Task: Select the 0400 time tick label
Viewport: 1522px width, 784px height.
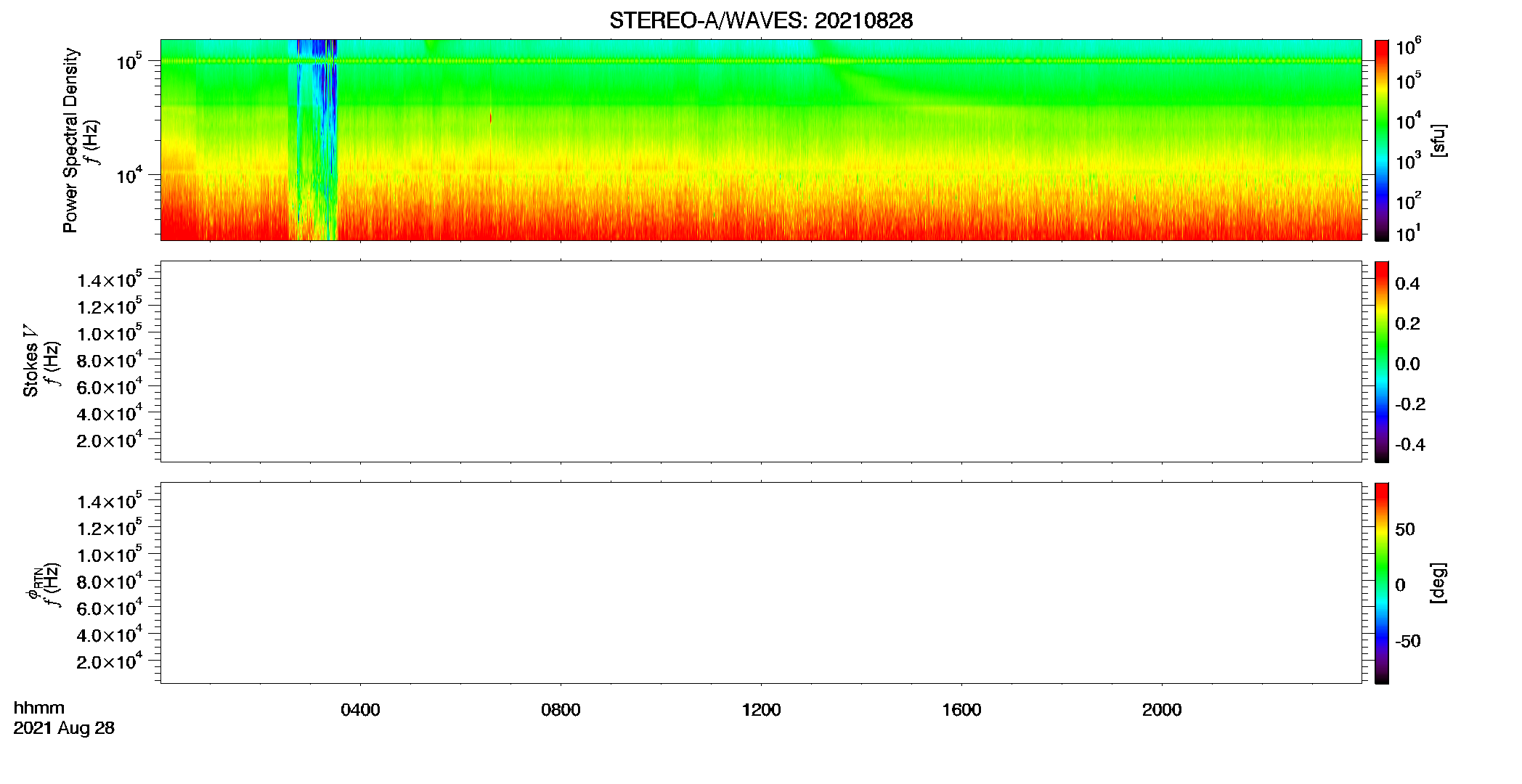Action: [x=360, y=710]
